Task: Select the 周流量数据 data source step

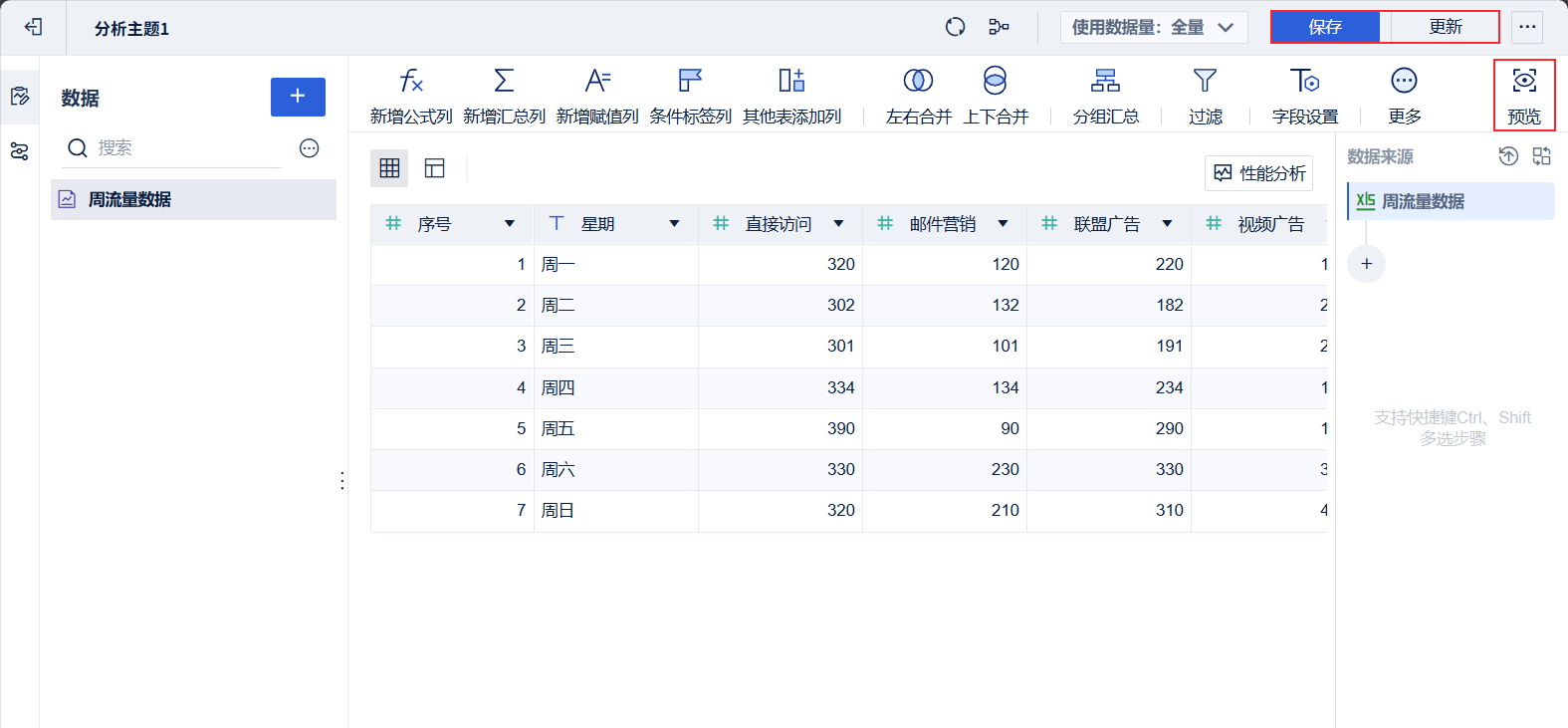Action: tap(1423, 201)
